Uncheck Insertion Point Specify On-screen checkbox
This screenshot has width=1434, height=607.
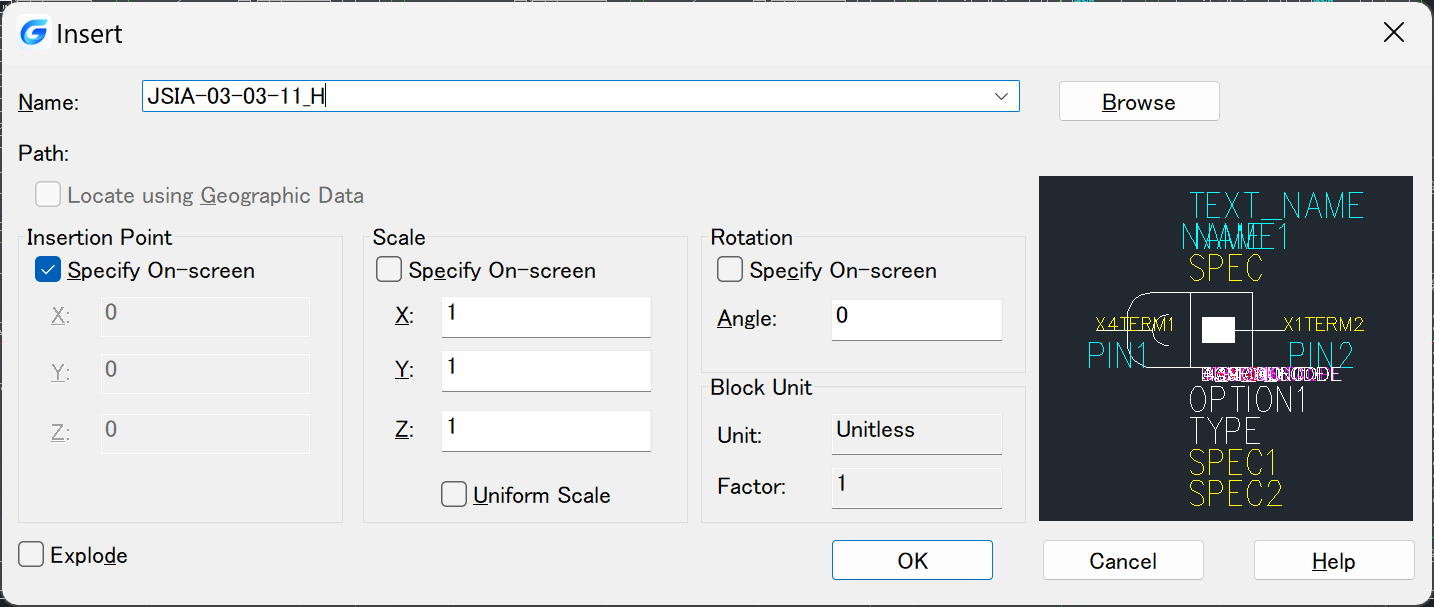[48, 270]
